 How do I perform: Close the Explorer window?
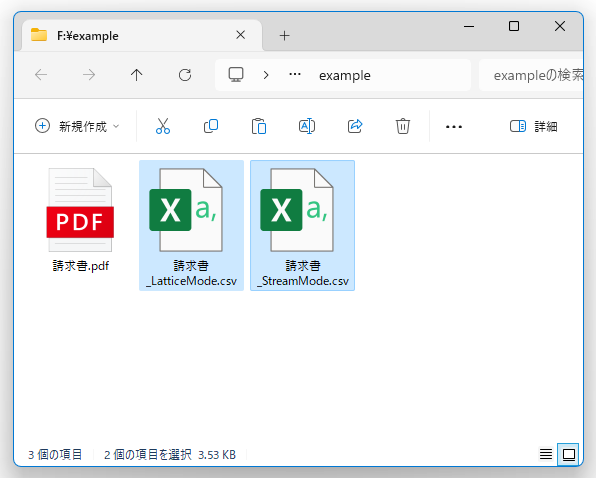560,26
